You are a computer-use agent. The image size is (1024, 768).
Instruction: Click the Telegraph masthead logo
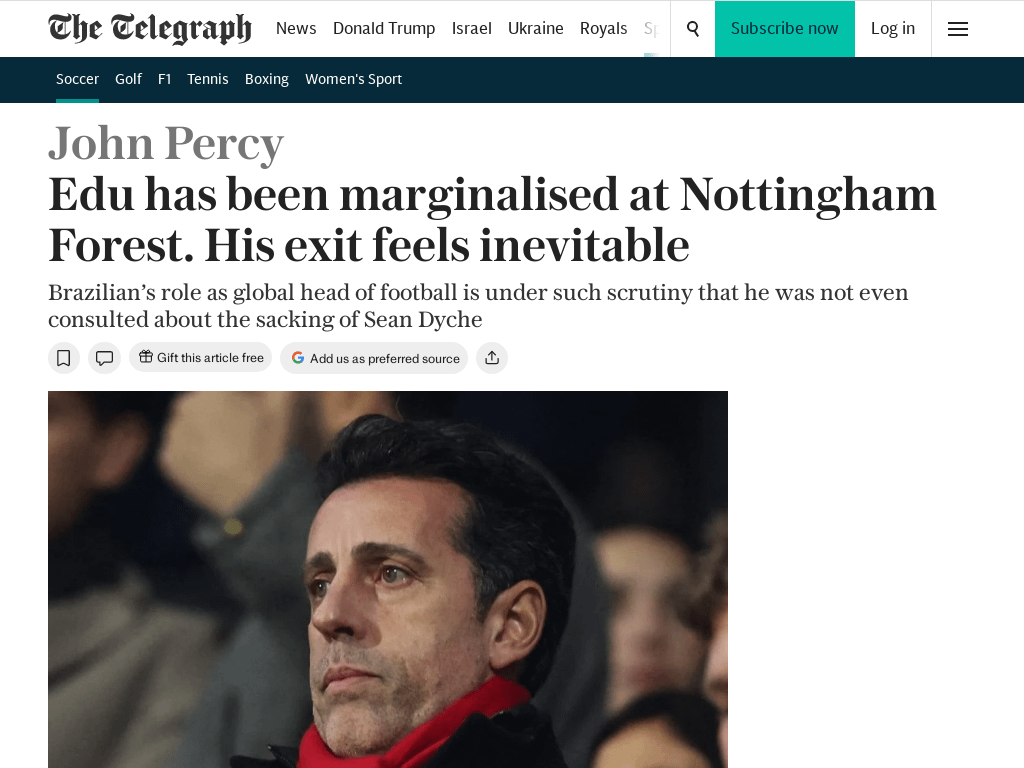coord(149,28)
